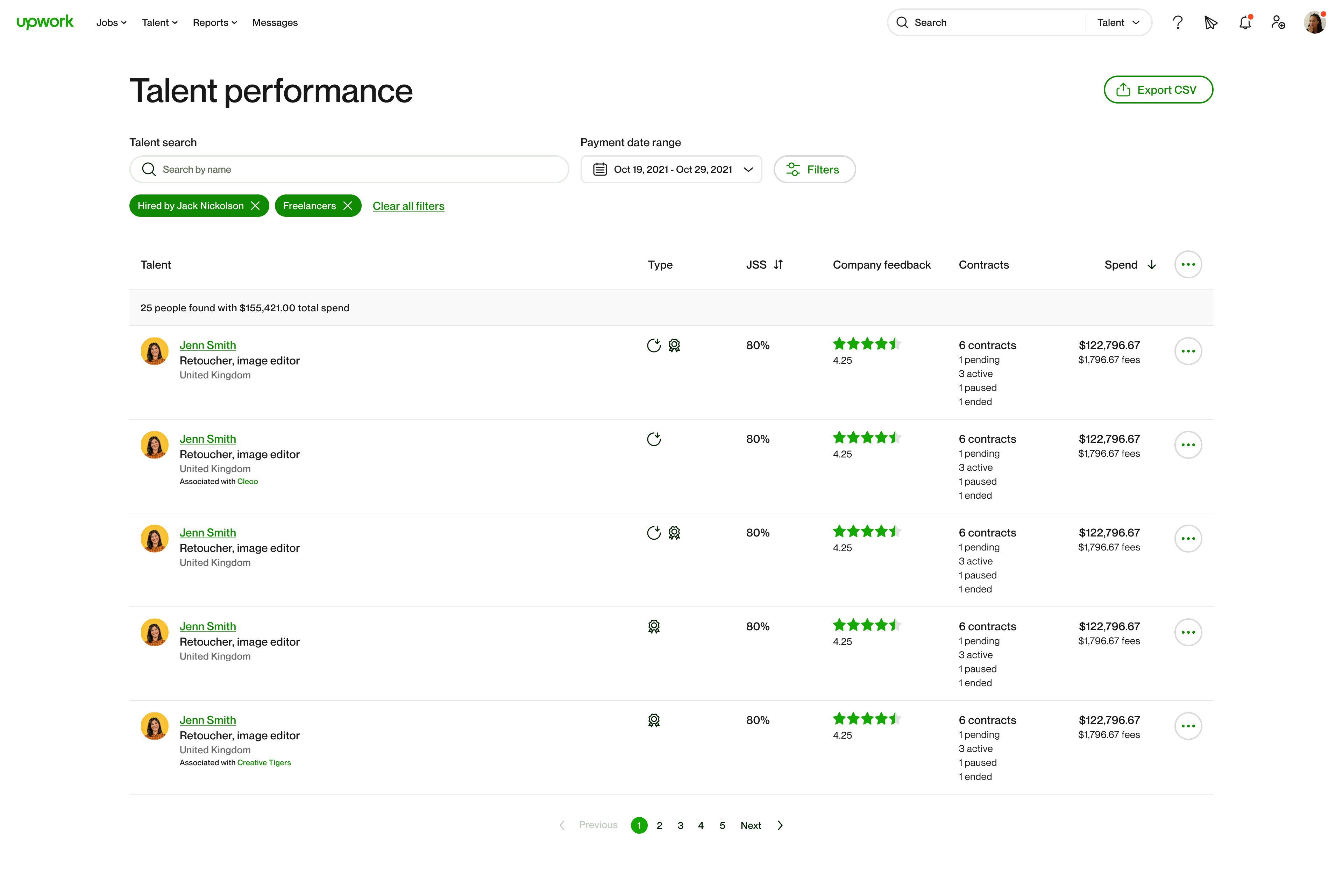The image size is (1343, 896).
Task: Expand the Reports menu
Action: coord(214,22)
